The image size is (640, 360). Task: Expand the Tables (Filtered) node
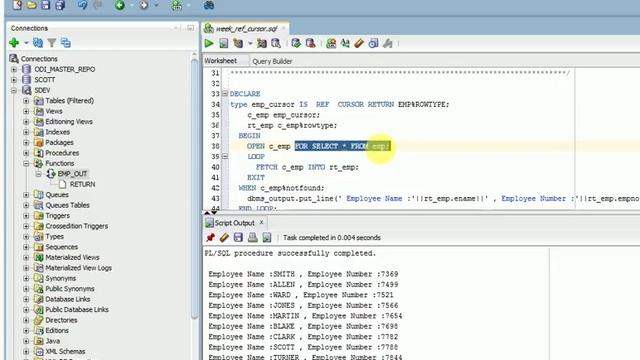[26, 100]
